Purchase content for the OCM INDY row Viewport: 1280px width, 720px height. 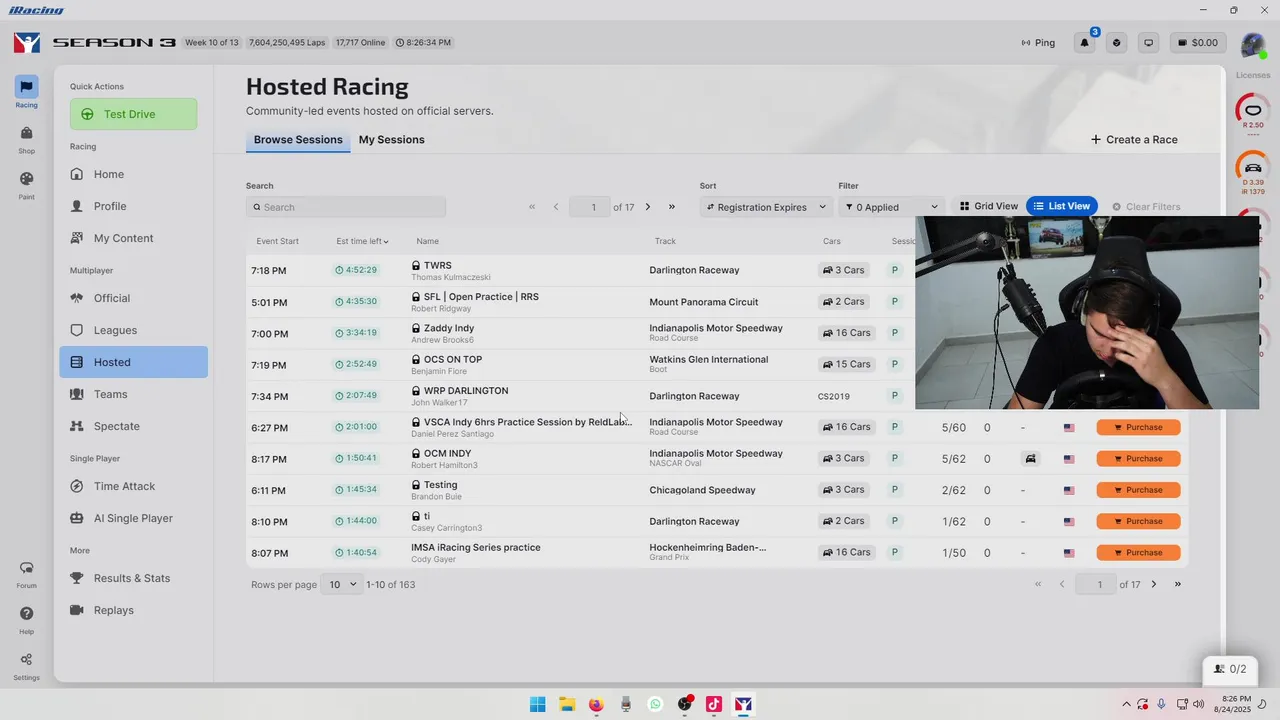1138,459
